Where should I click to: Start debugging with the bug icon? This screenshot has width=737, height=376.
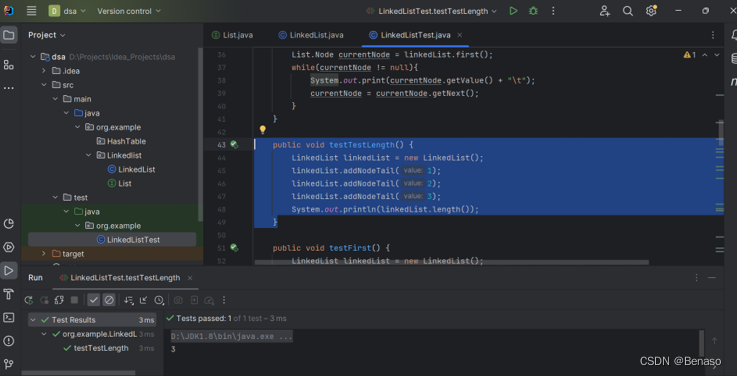click(x=533, y=11)
